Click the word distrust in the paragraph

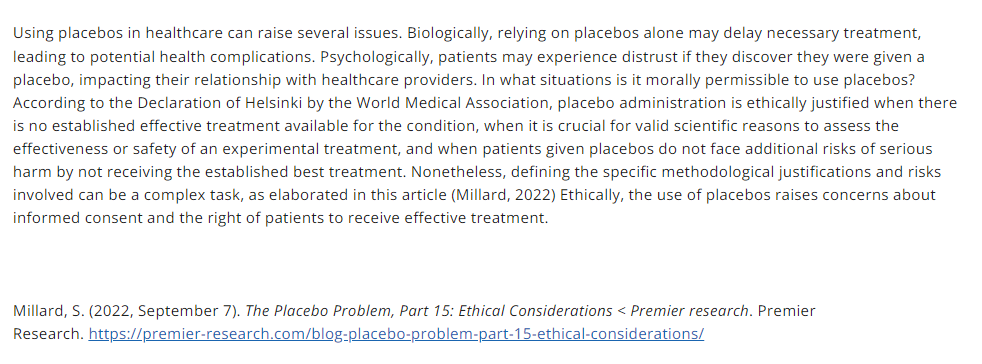point(649,57)
